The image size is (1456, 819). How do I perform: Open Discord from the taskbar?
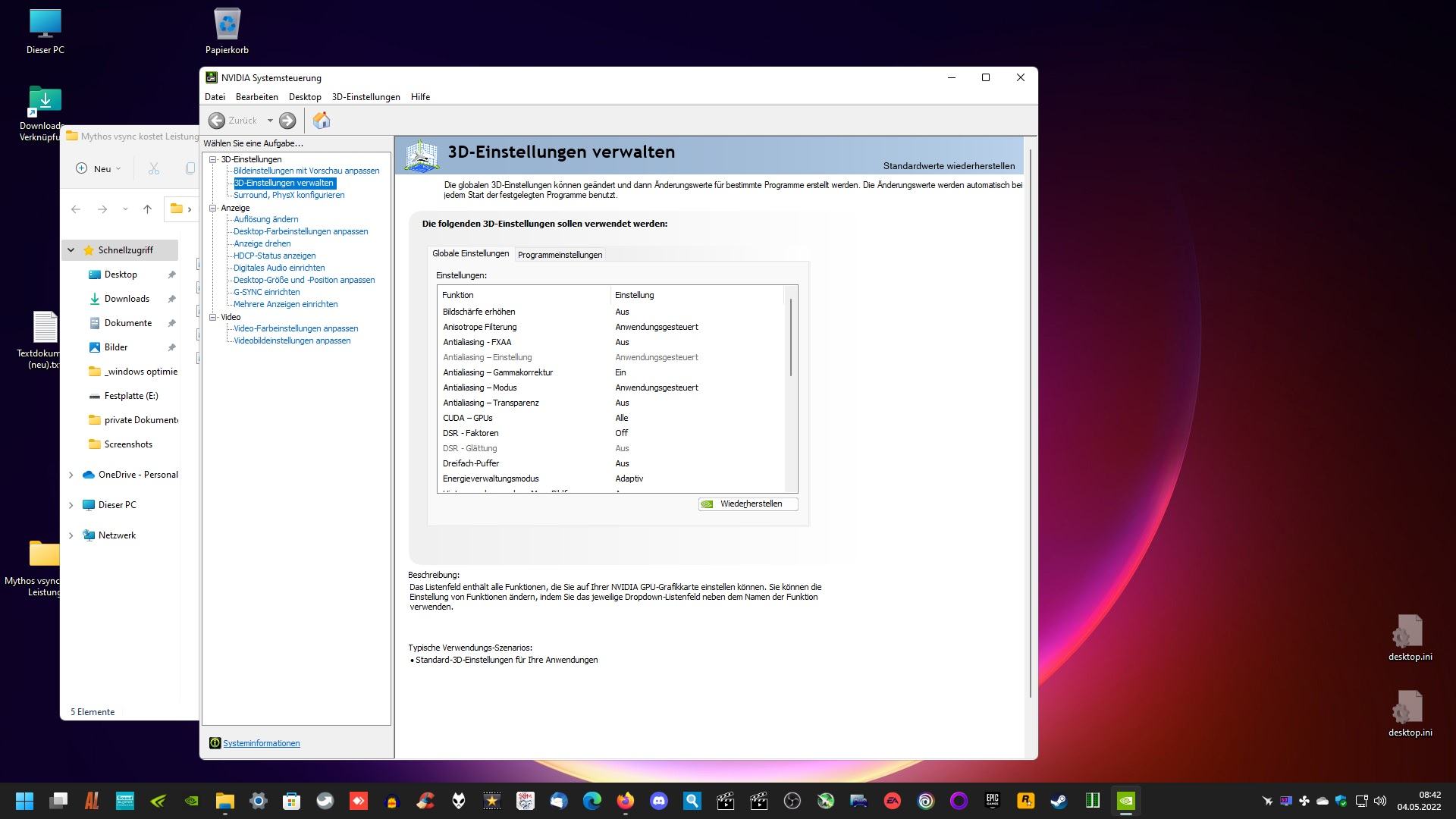658,801
